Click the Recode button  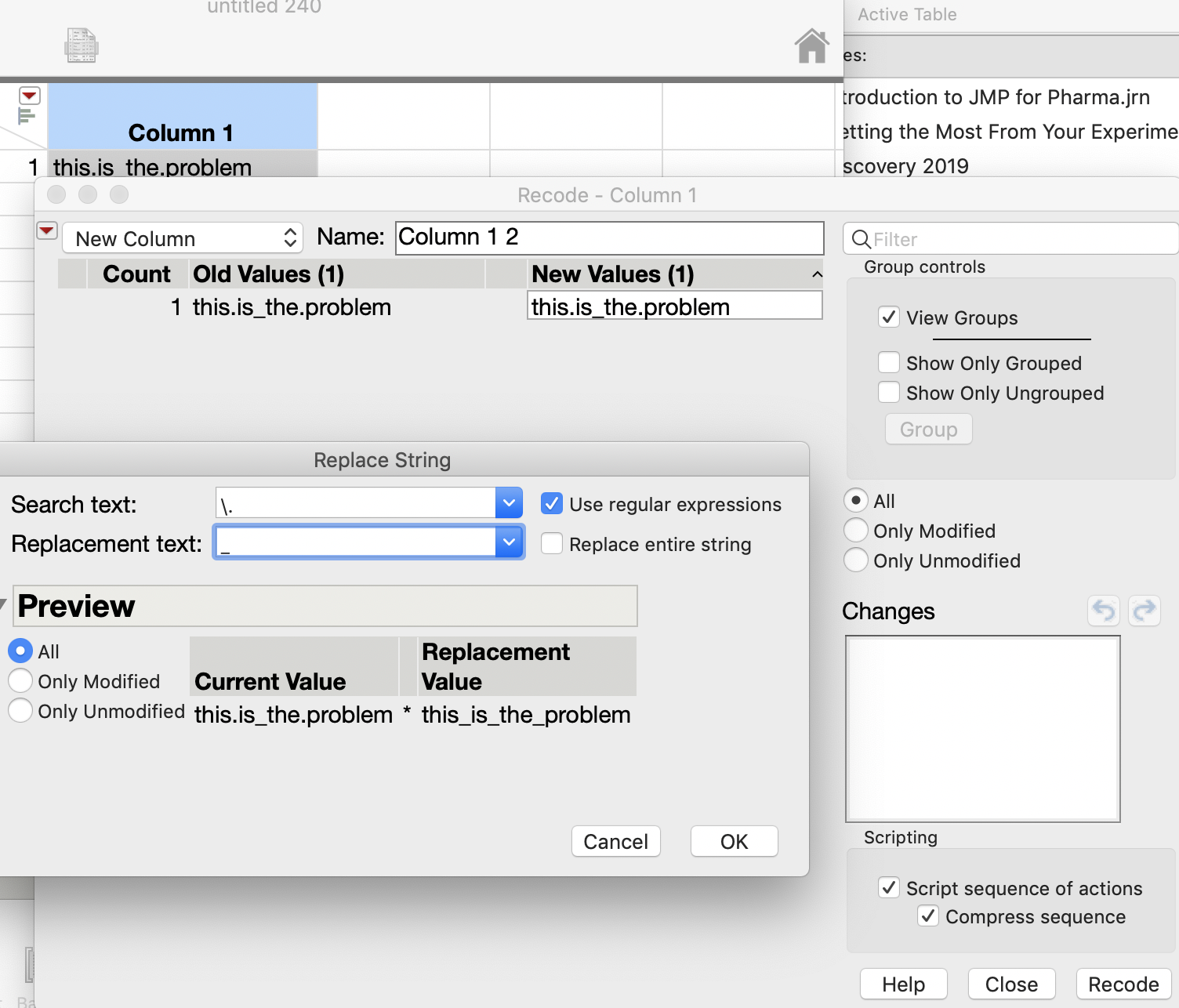[x=1123, y=984]
